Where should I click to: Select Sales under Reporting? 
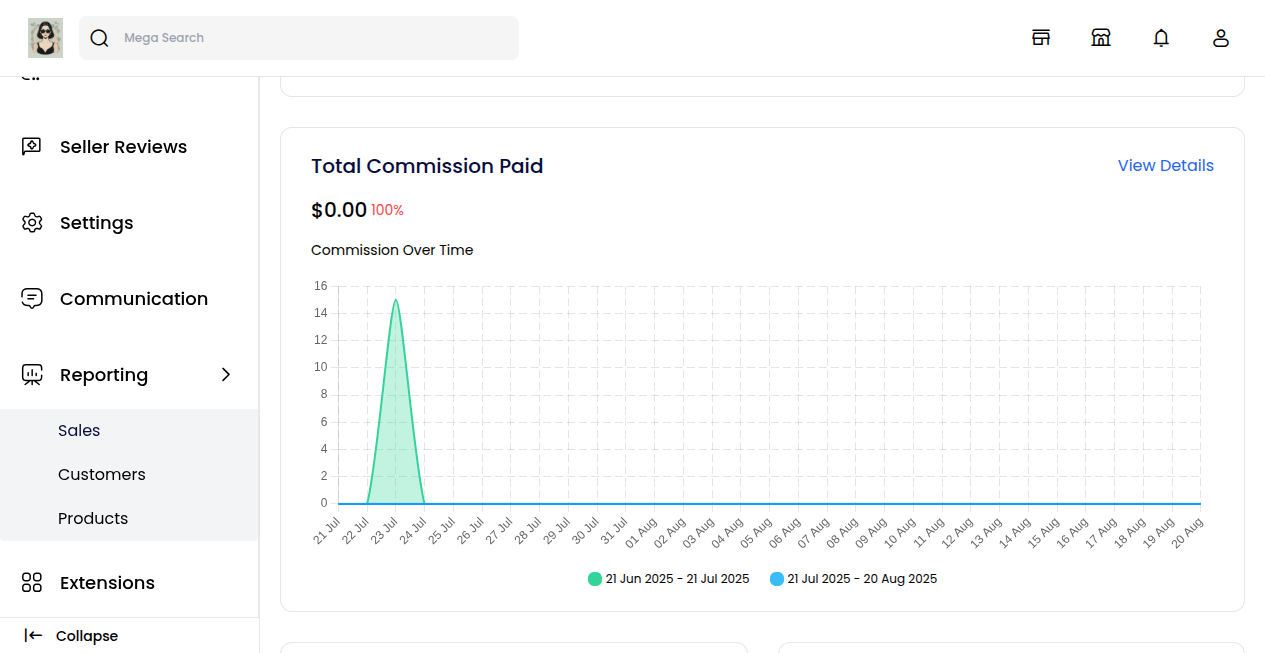coord(79,430)
